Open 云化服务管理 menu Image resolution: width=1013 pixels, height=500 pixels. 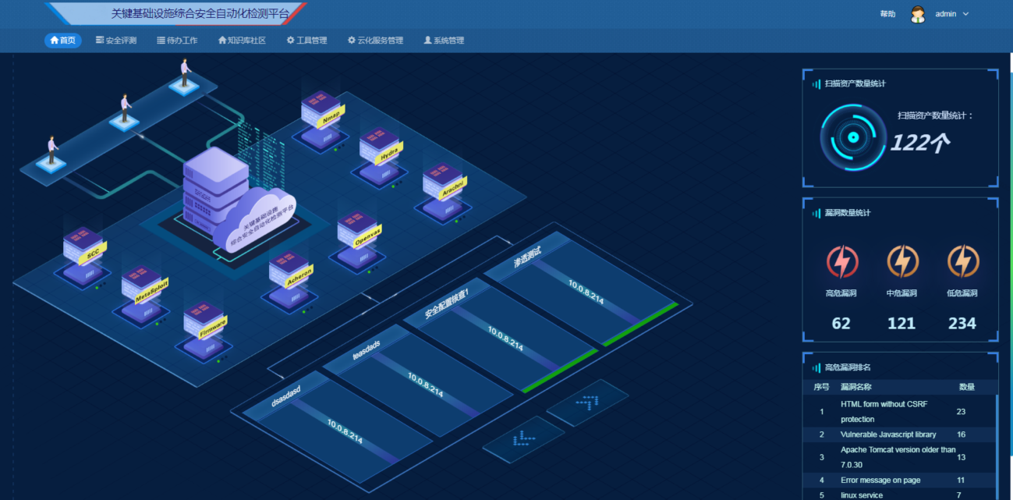375,40
